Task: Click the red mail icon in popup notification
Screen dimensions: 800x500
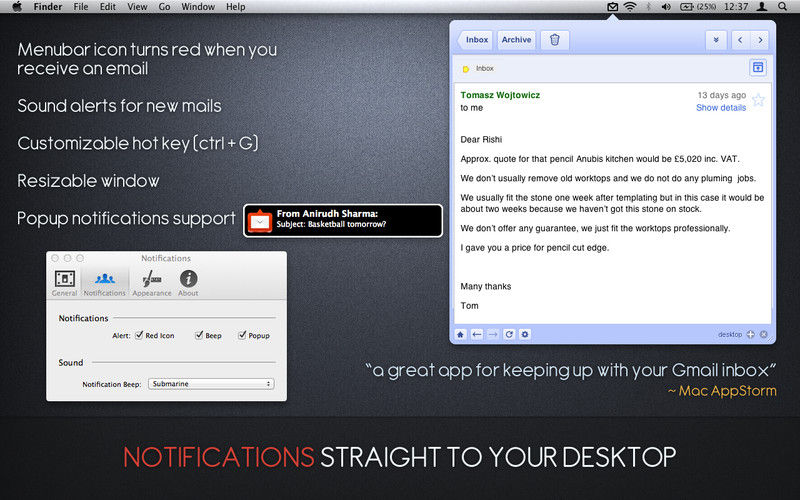Action: (x=260, y=221)
